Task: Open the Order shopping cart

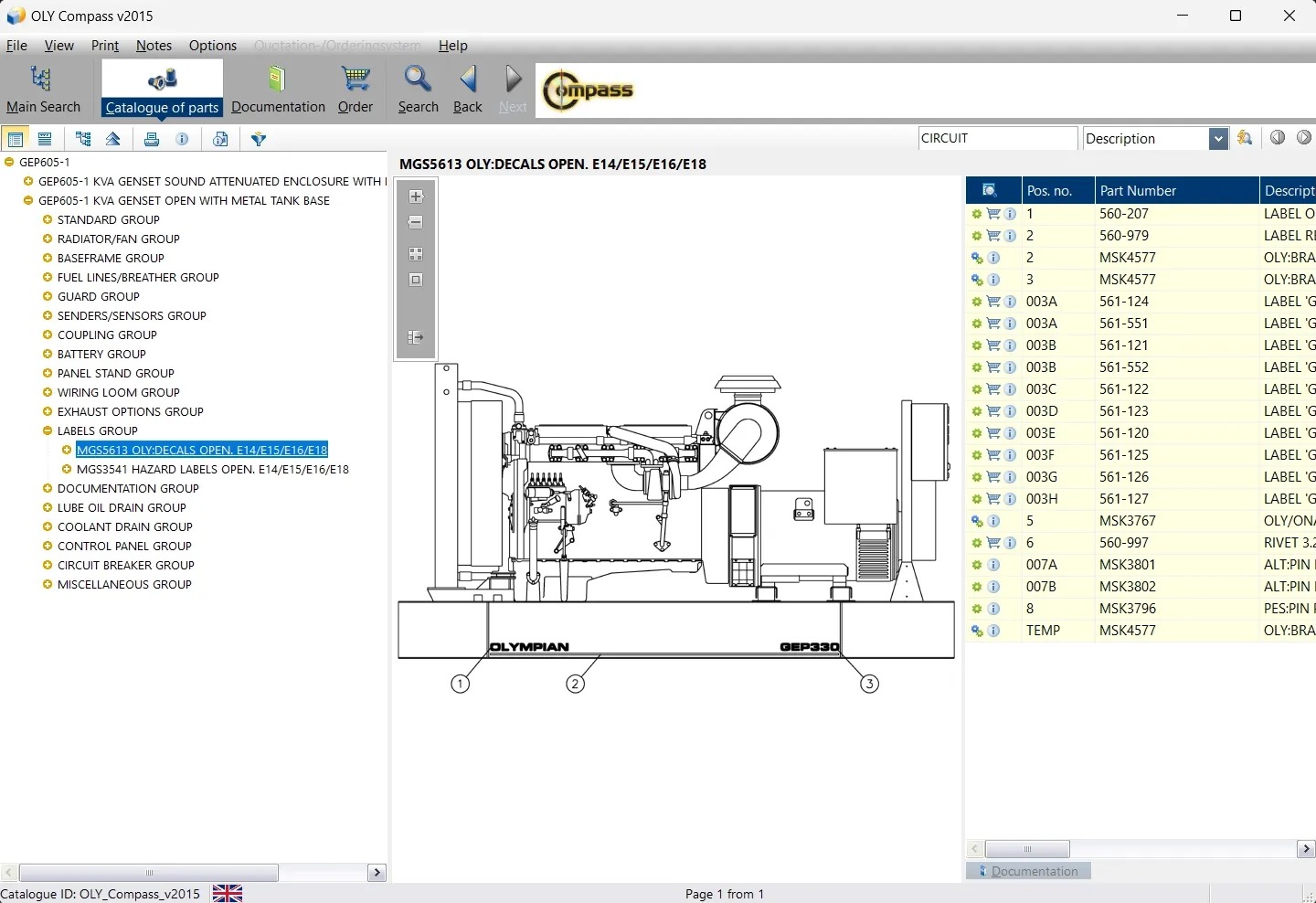Action: tap(355, 90)
